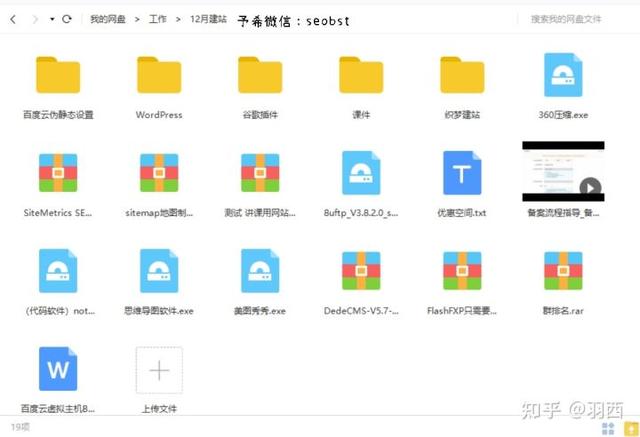Select the 美图秀秀.exe icon
This screenshot has height=437, width=640.
(260, 271)
